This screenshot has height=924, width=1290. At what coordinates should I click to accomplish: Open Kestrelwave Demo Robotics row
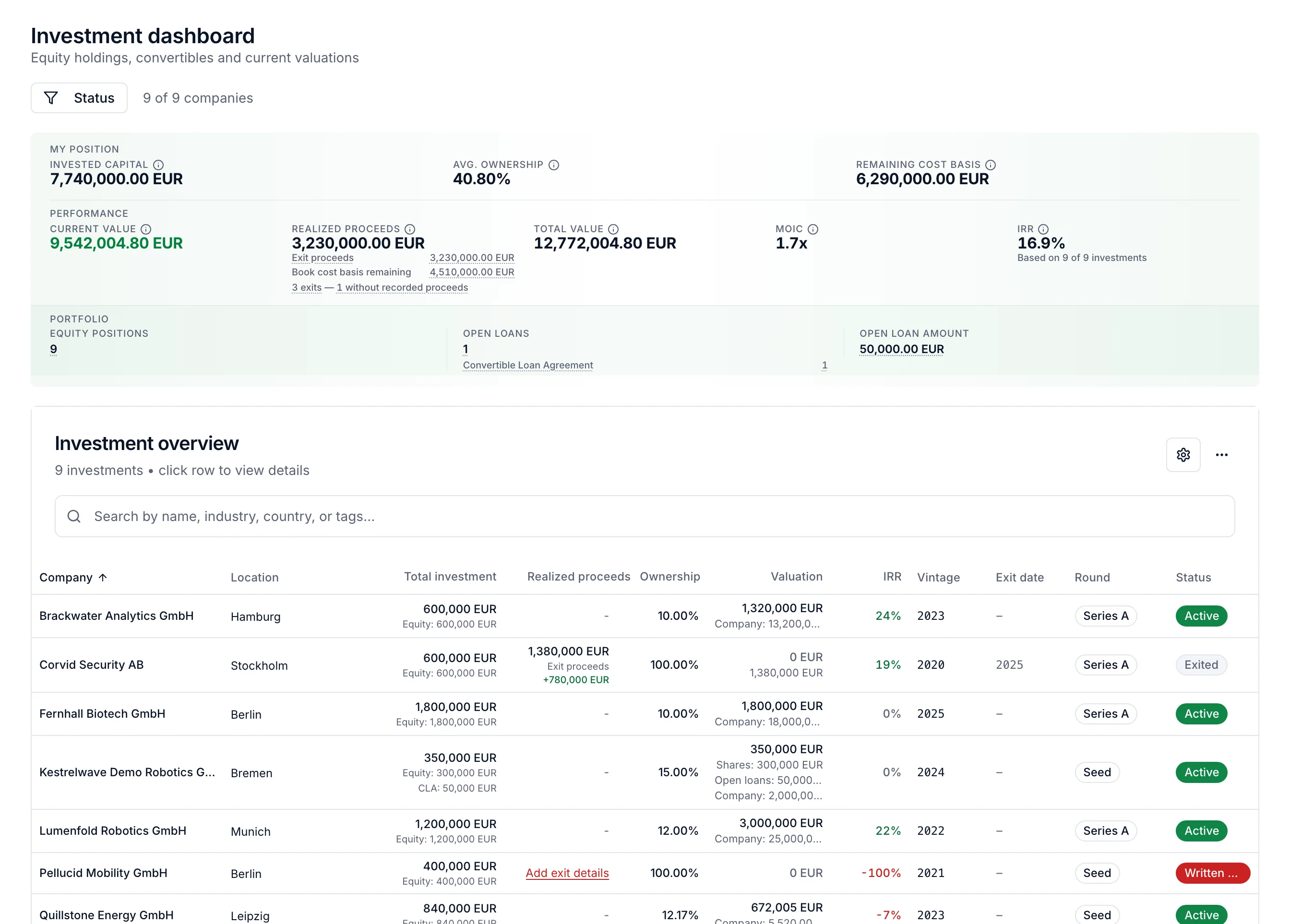coord(645,772)
